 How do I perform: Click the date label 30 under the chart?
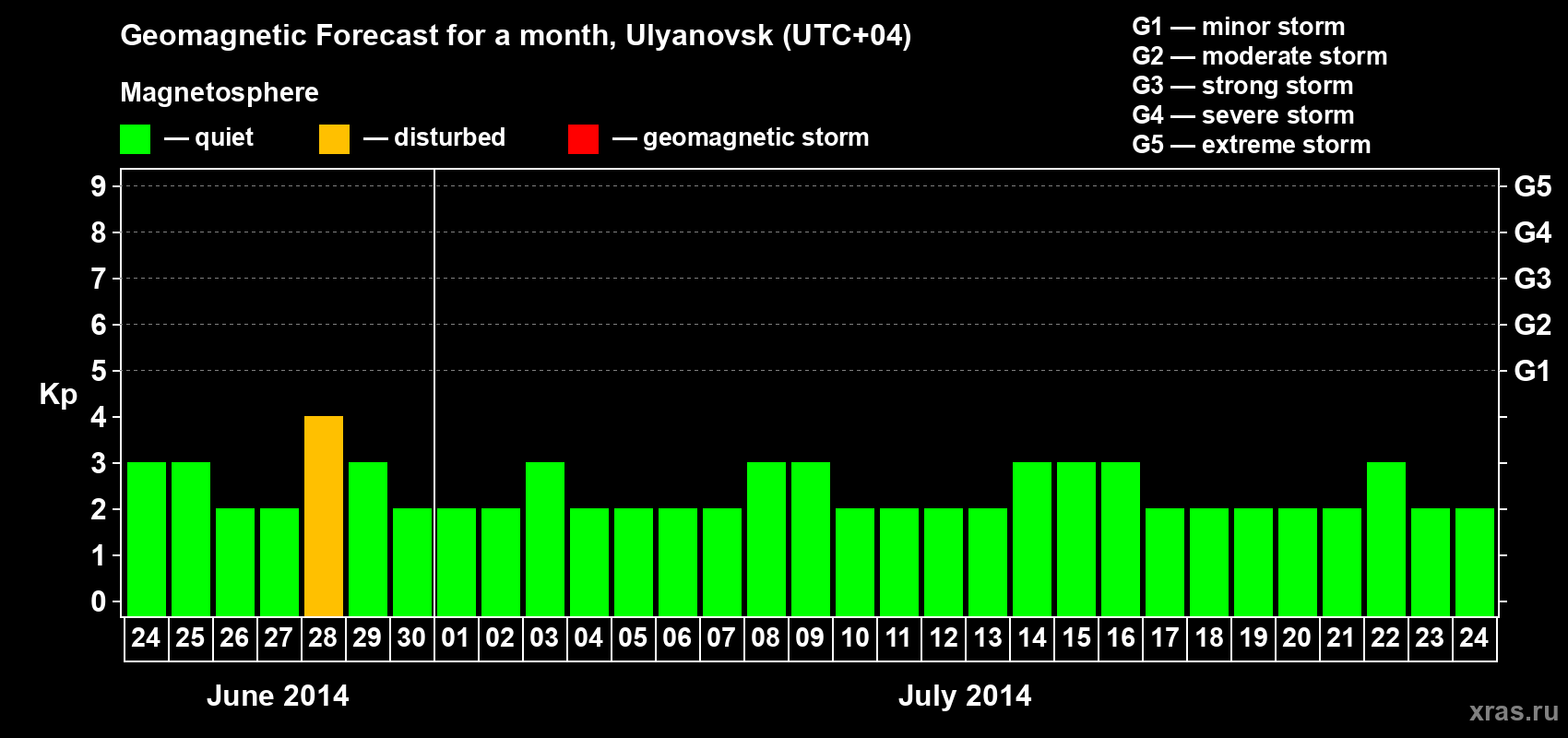[x=411, y=637]
